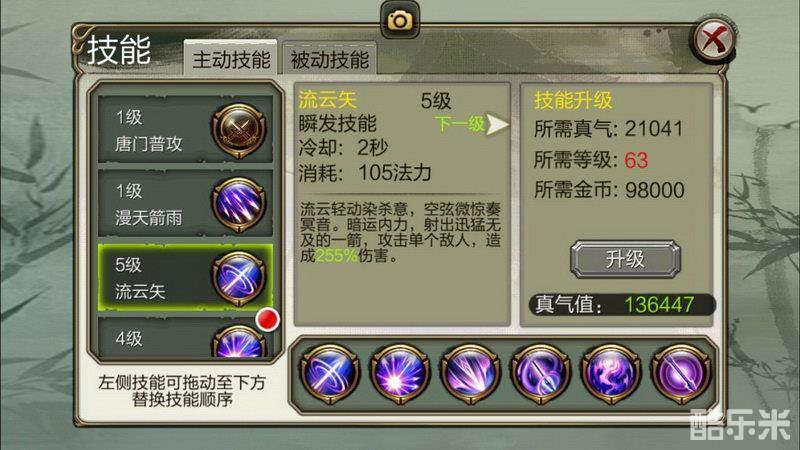Close the 技能 panel with red X
Viewport: 800px width, 450px height.
tap(714, 39)
